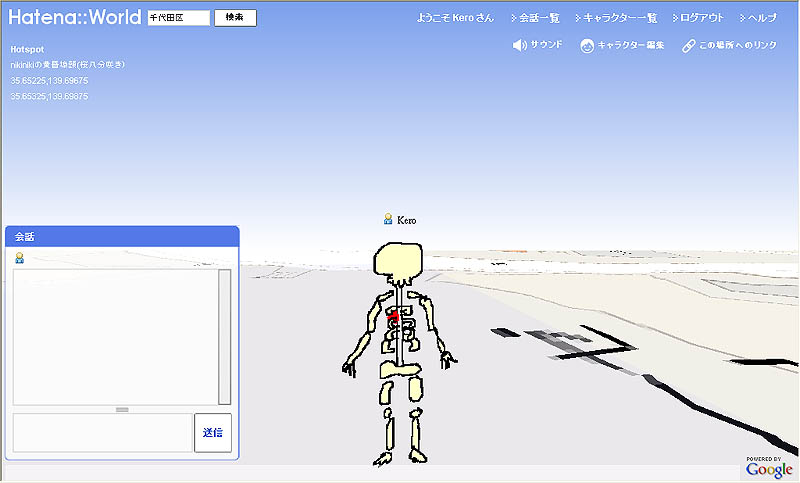Screen dimensions: 800x483
Task: Click the Hatena::World logo
Action: pyautogui.click(x=74, y=17)
